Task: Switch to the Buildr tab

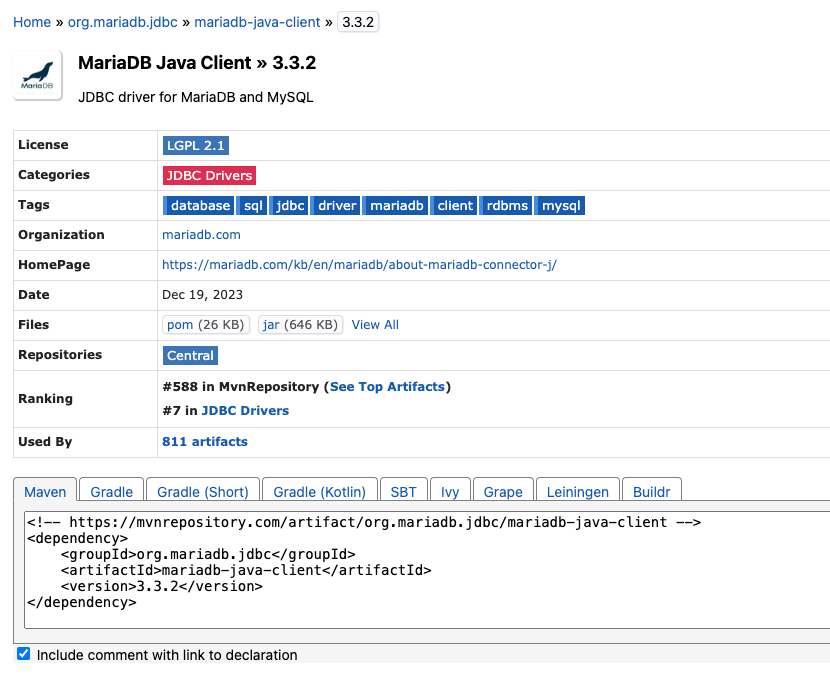Action: tap(652, 492)
